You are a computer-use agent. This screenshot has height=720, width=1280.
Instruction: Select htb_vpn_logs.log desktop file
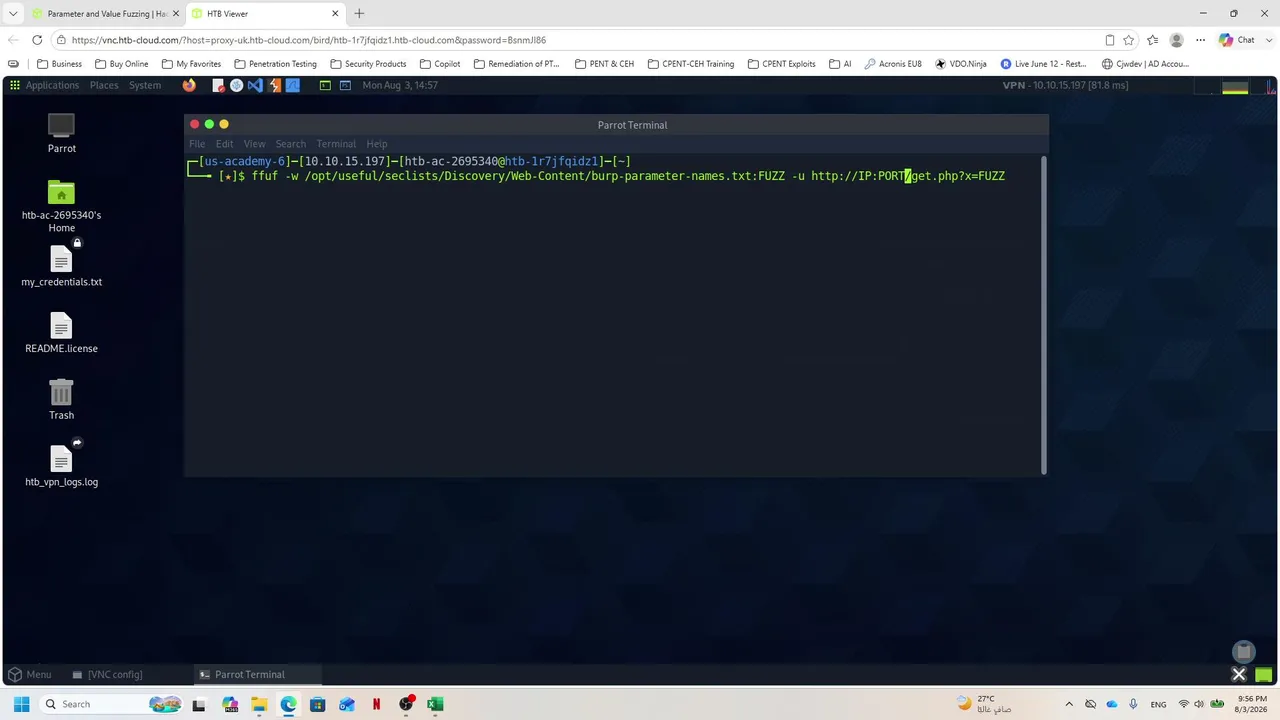61,466
